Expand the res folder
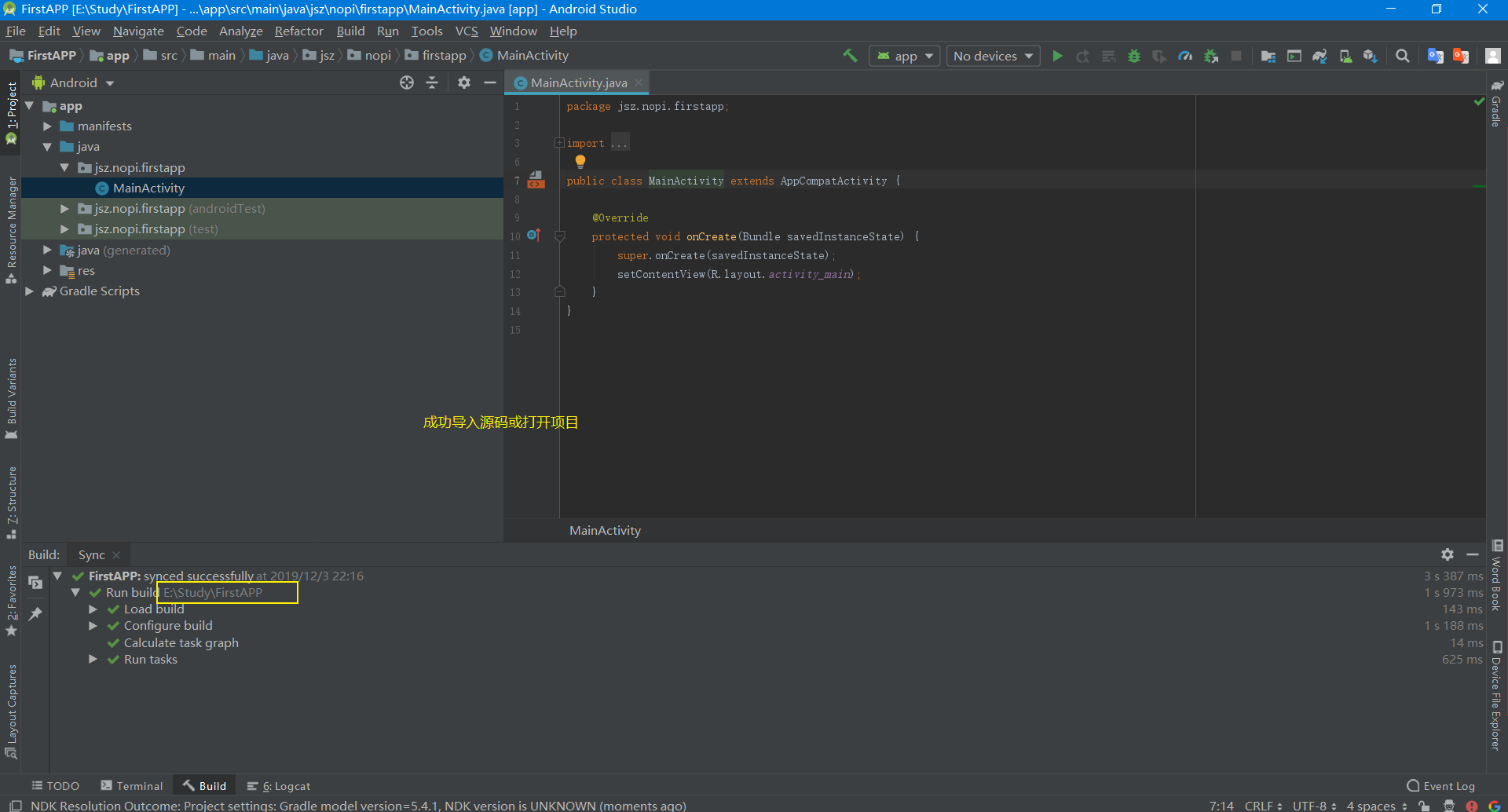1508x812 pixels. [x=47, y=270]
